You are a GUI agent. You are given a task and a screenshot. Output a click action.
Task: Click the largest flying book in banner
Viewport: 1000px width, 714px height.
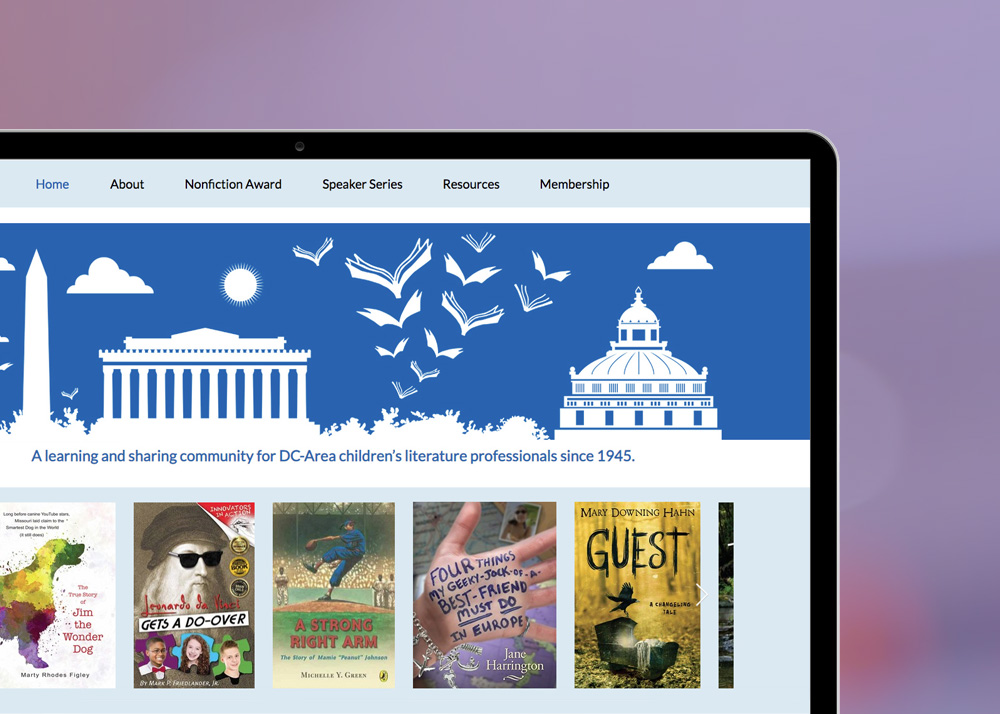[x=390, y=266]
